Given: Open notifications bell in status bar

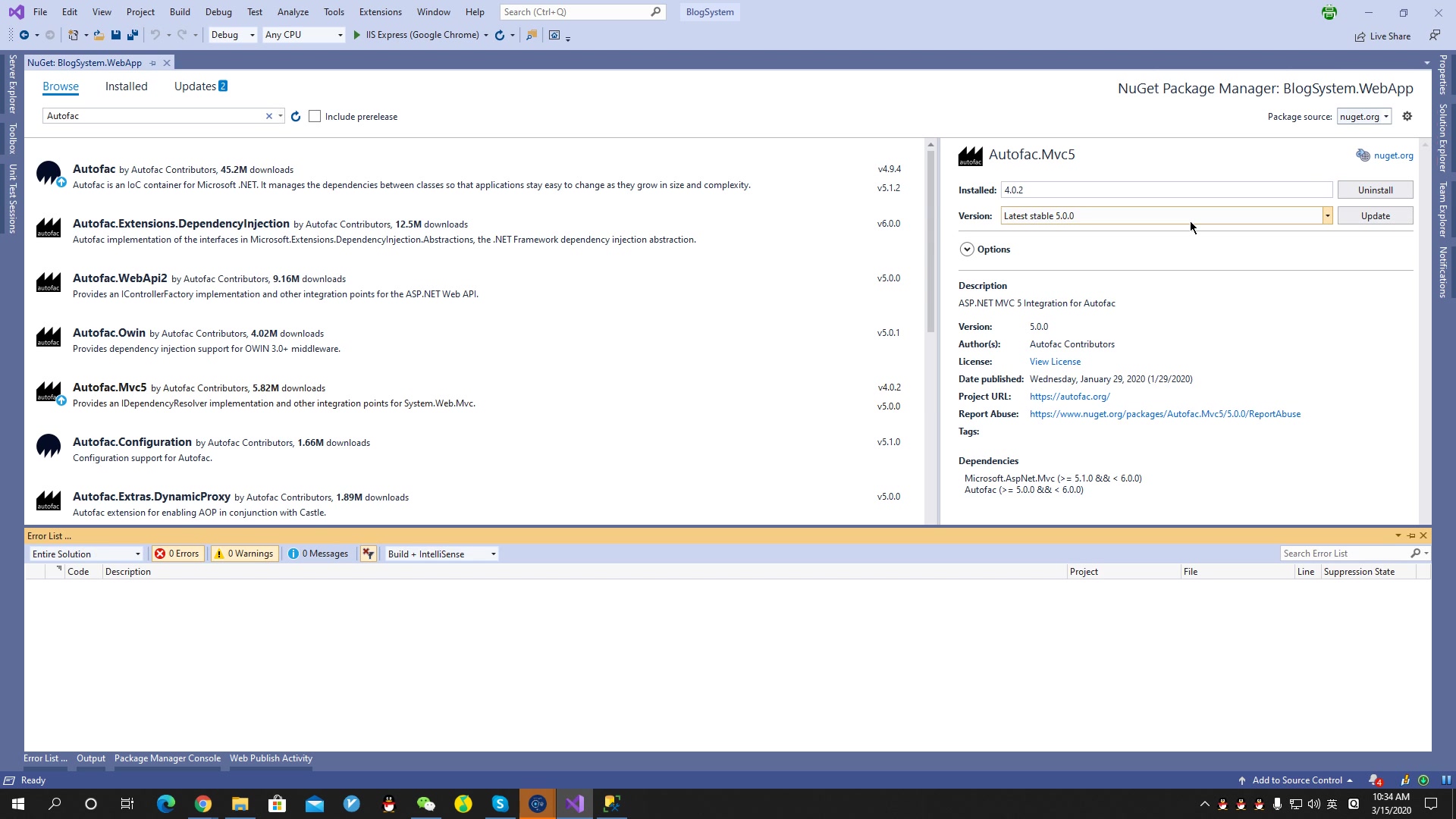Looking at the screenshot, I should [x=1375, y=780].
